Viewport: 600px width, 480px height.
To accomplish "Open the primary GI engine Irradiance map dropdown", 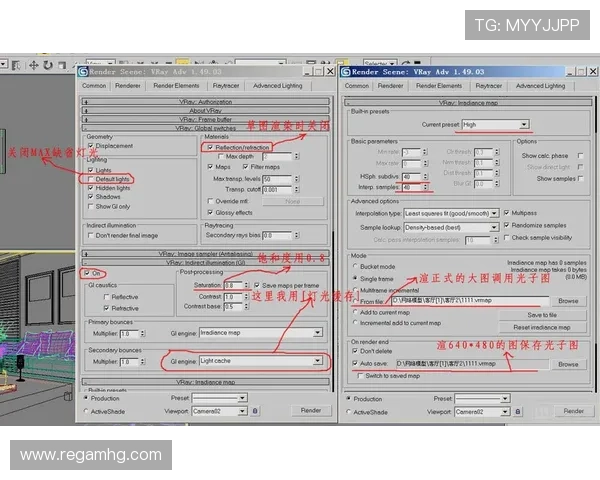I will 319,332.
